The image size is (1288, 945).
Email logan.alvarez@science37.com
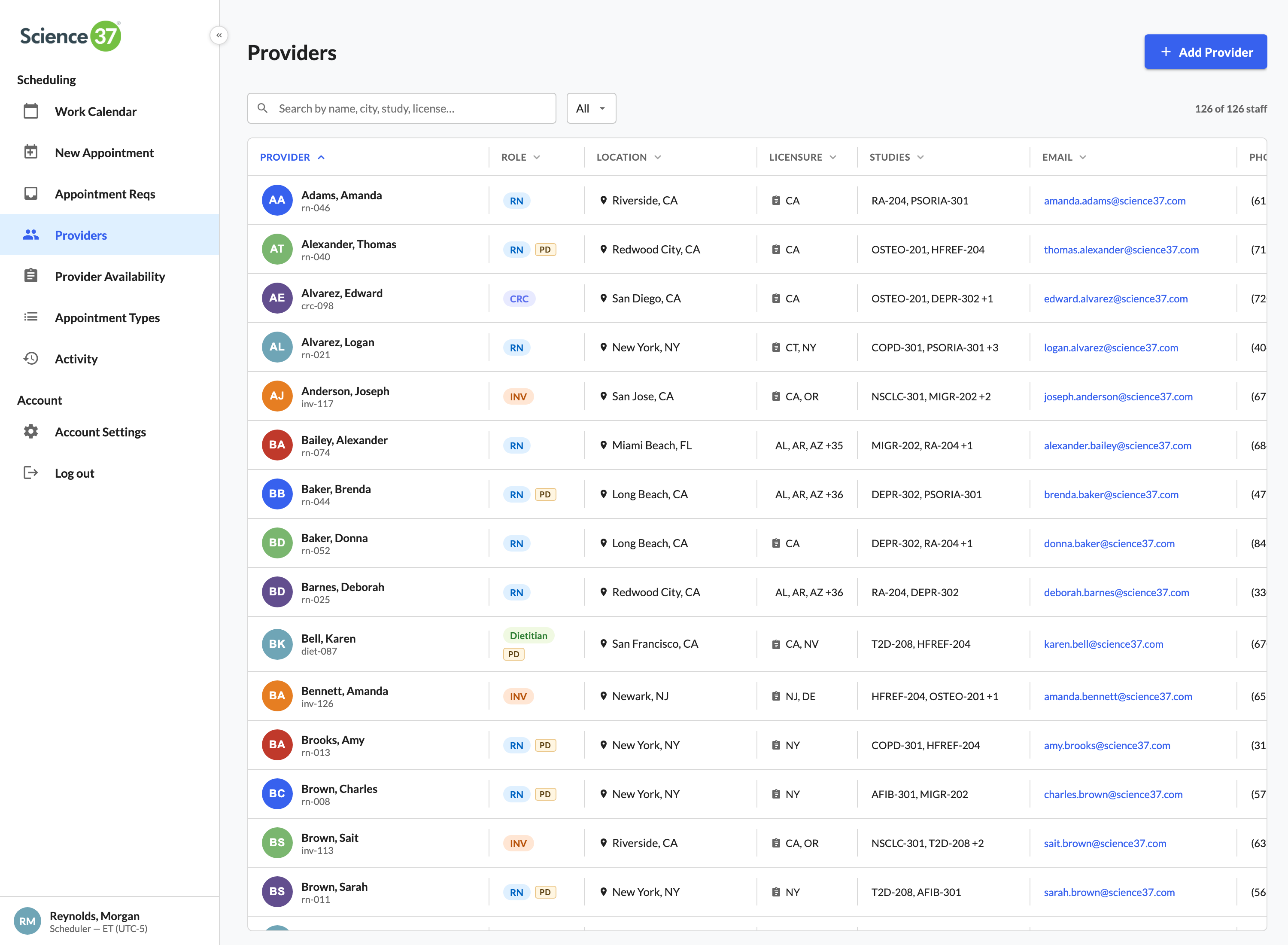click(1111, 347)
